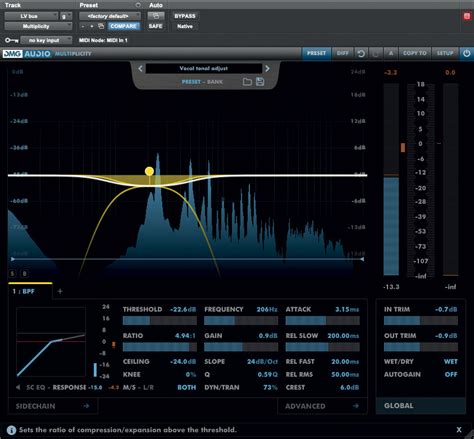Select previous preset with minus button
Image resolution: width=474 pixels, height=439 pixels.
pyautogui.click(x=83, y=26)
